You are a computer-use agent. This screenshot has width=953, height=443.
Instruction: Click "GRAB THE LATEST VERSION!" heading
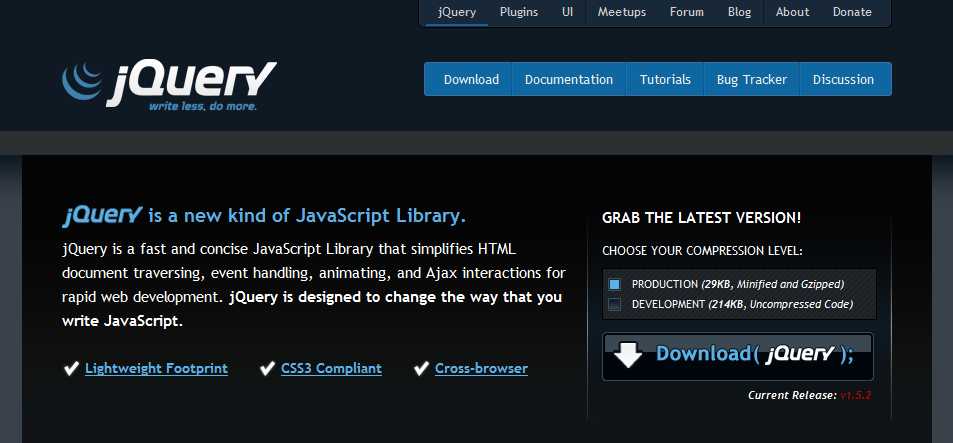[x=701, y=218]
